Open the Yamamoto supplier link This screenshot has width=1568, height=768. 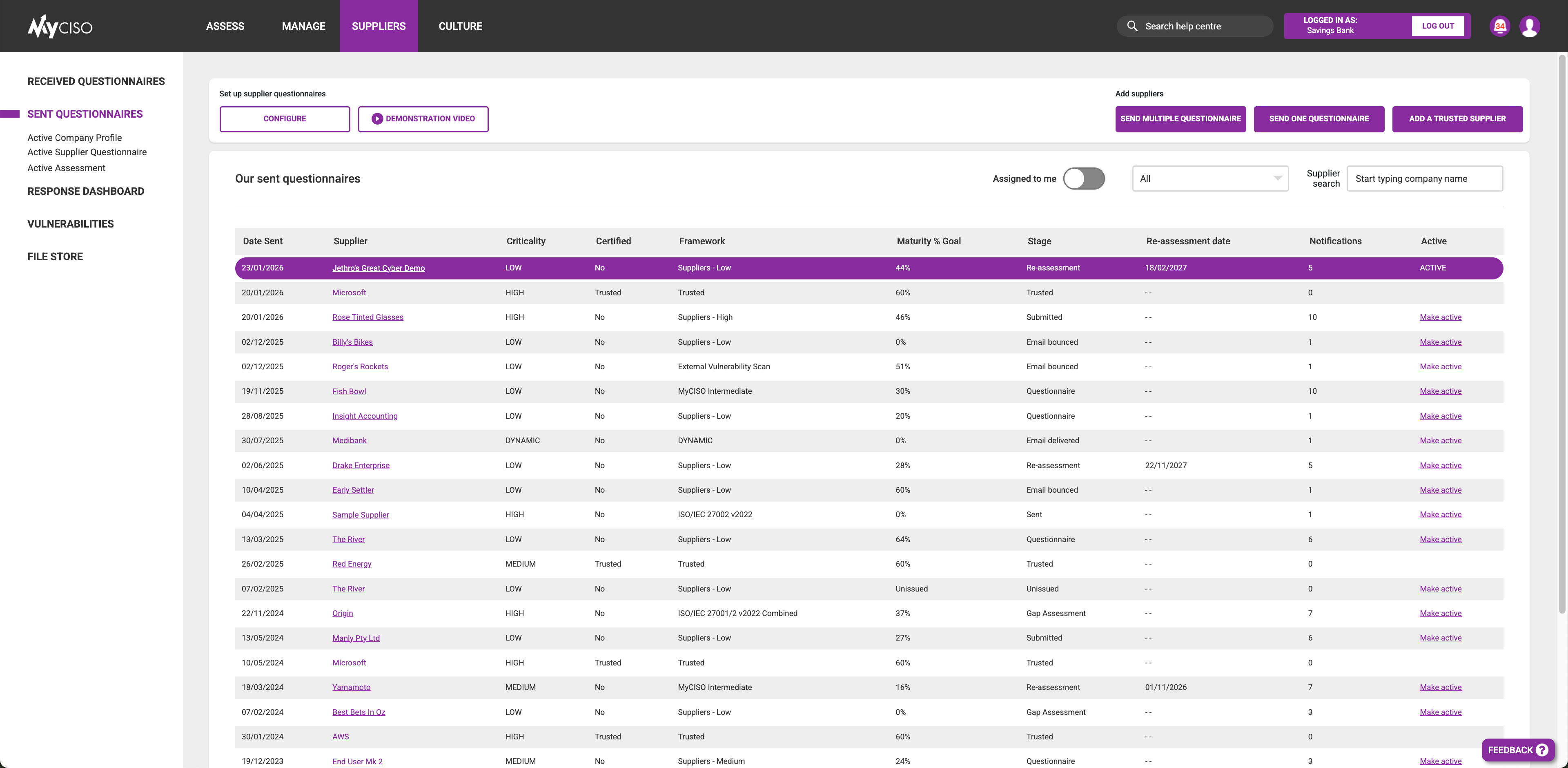point(351,687)
